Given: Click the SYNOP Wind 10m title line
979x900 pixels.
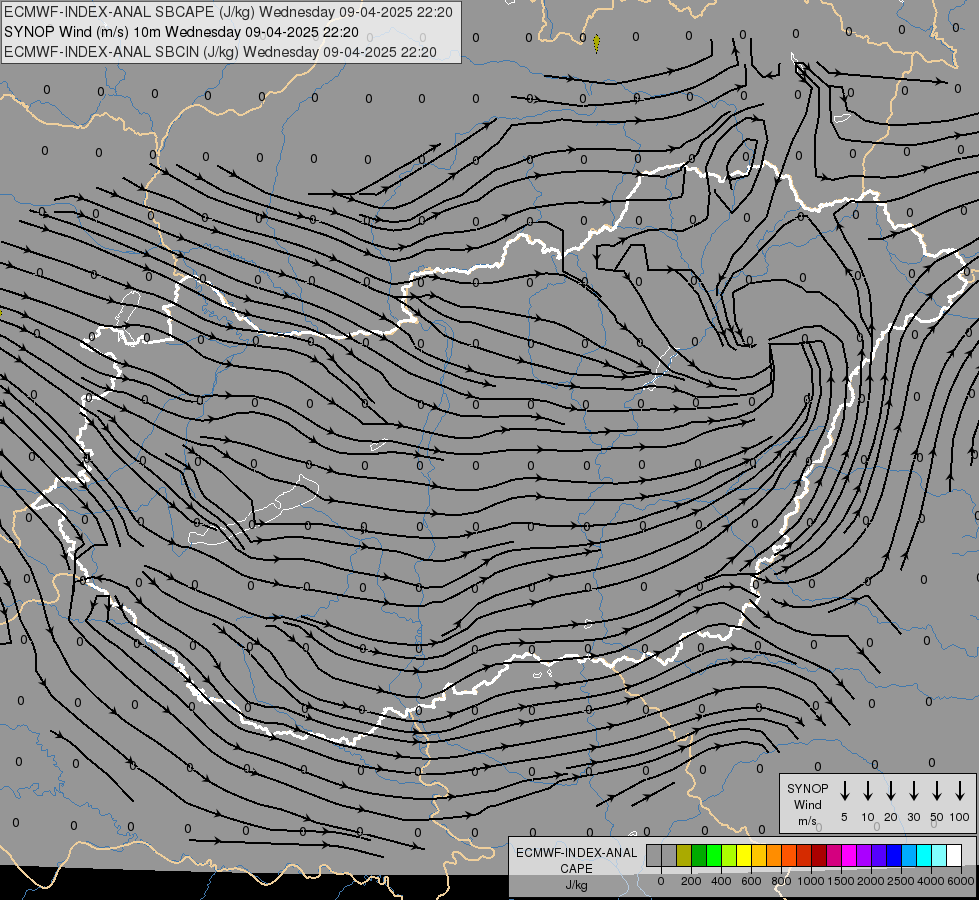Looking at the screenshot, I should pos(181,32).
